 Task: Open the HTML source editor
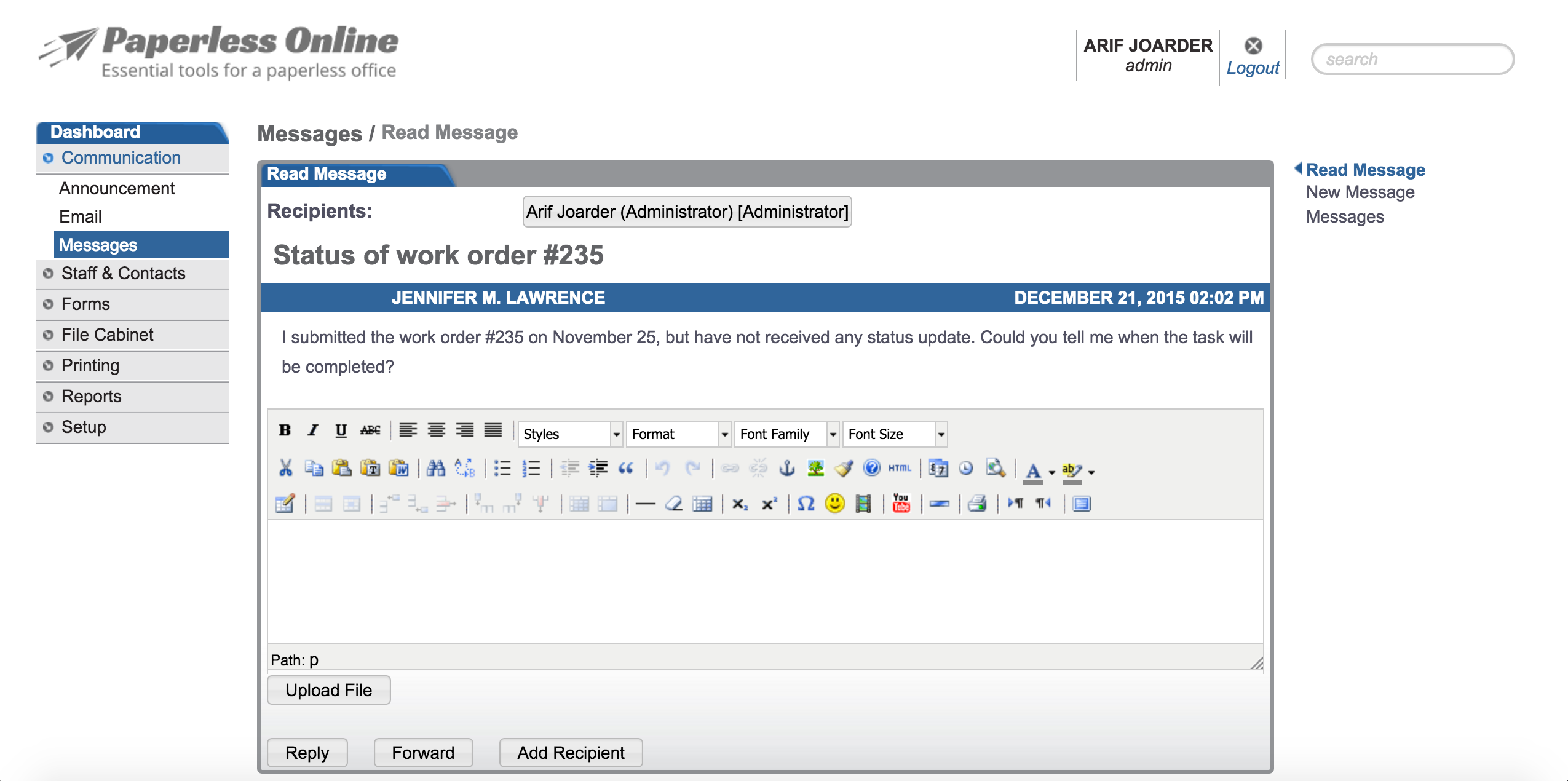coord(900,469)
